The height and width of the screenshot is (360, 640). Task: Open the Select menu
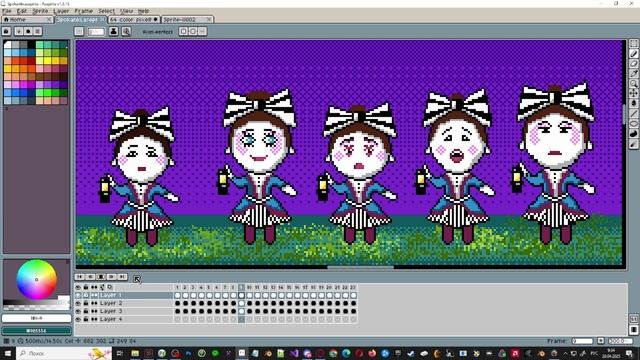106,11
